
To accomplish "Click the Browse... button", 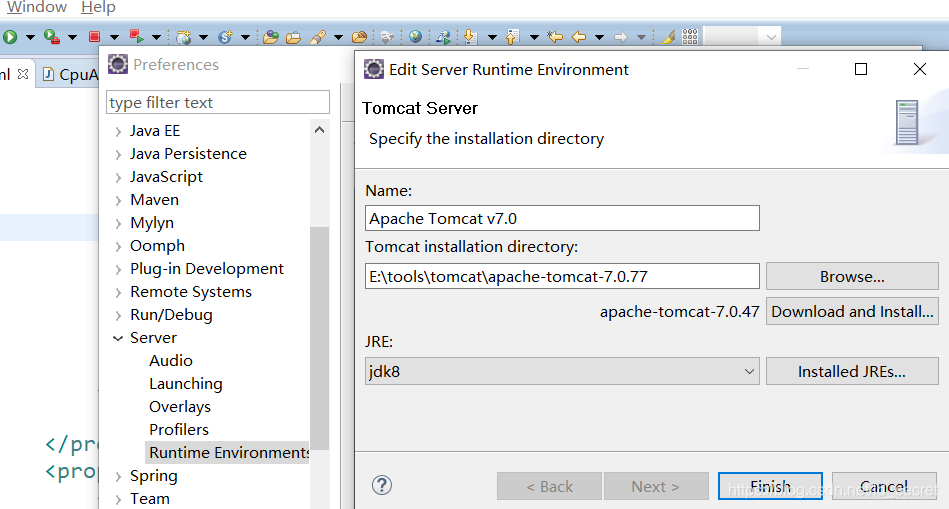I will pos(852,277).
